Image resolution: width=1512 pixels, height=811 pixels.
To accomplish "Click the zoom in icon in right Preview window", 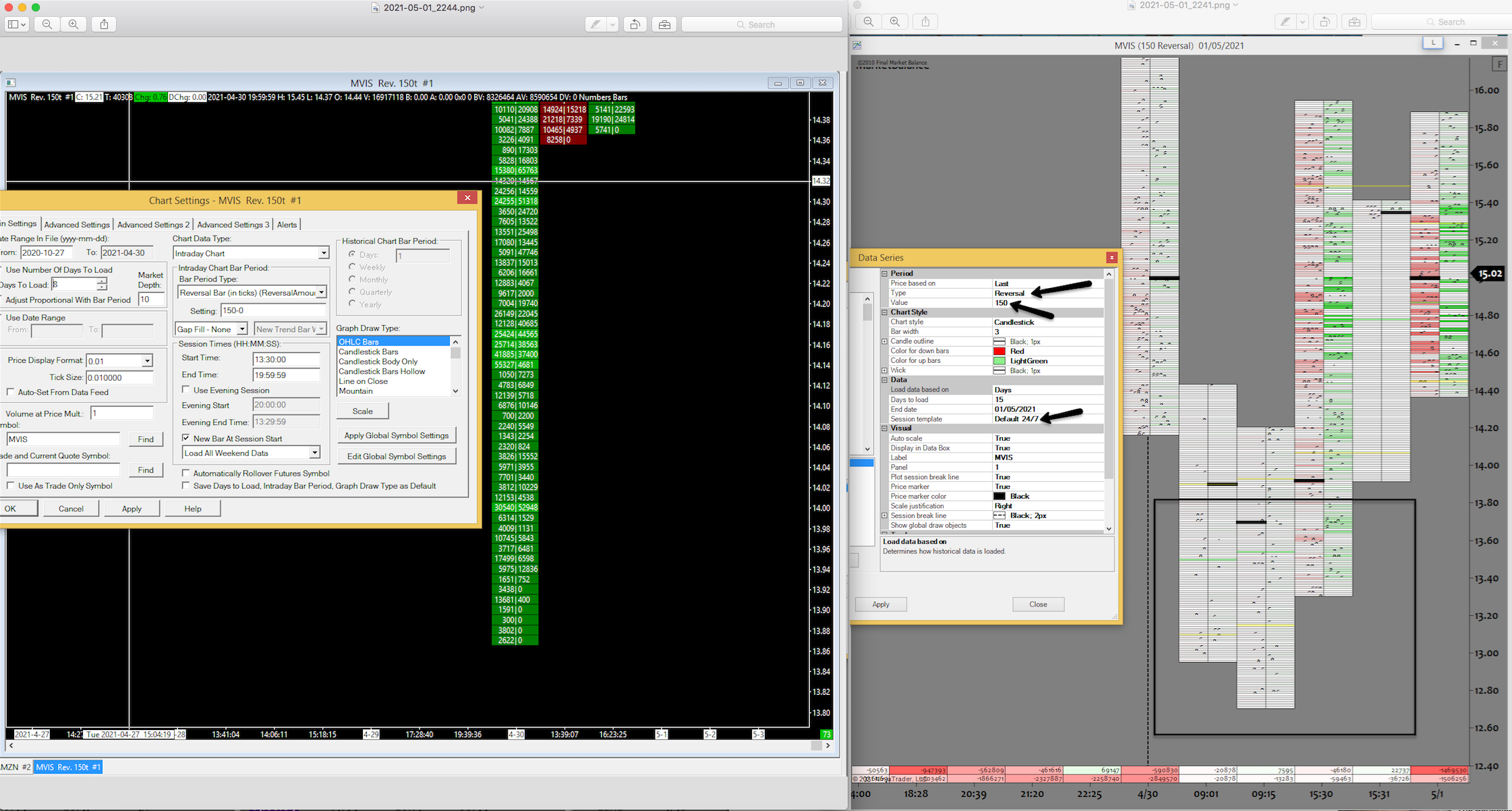I will pos(895,22).
